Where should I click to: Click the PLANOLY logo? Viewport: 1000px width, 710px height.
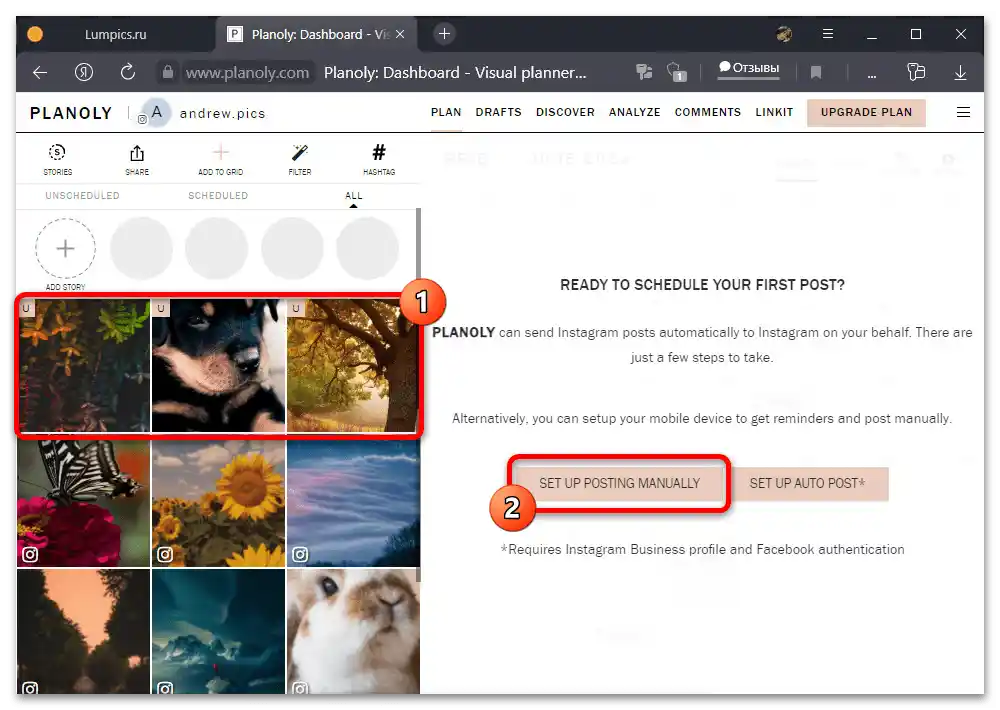pyautogui.click(x=71, y=114)
